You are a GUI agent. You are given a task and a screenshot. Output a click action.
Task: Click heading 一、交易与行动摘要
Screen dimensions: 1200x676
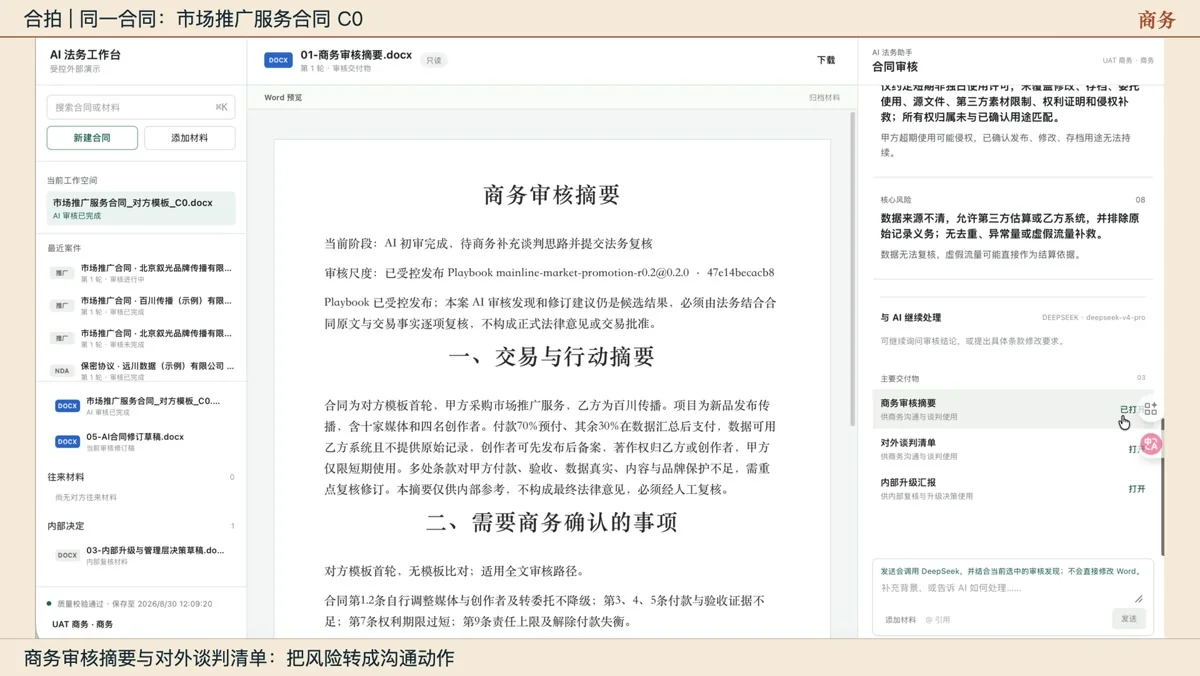(552, 357)
